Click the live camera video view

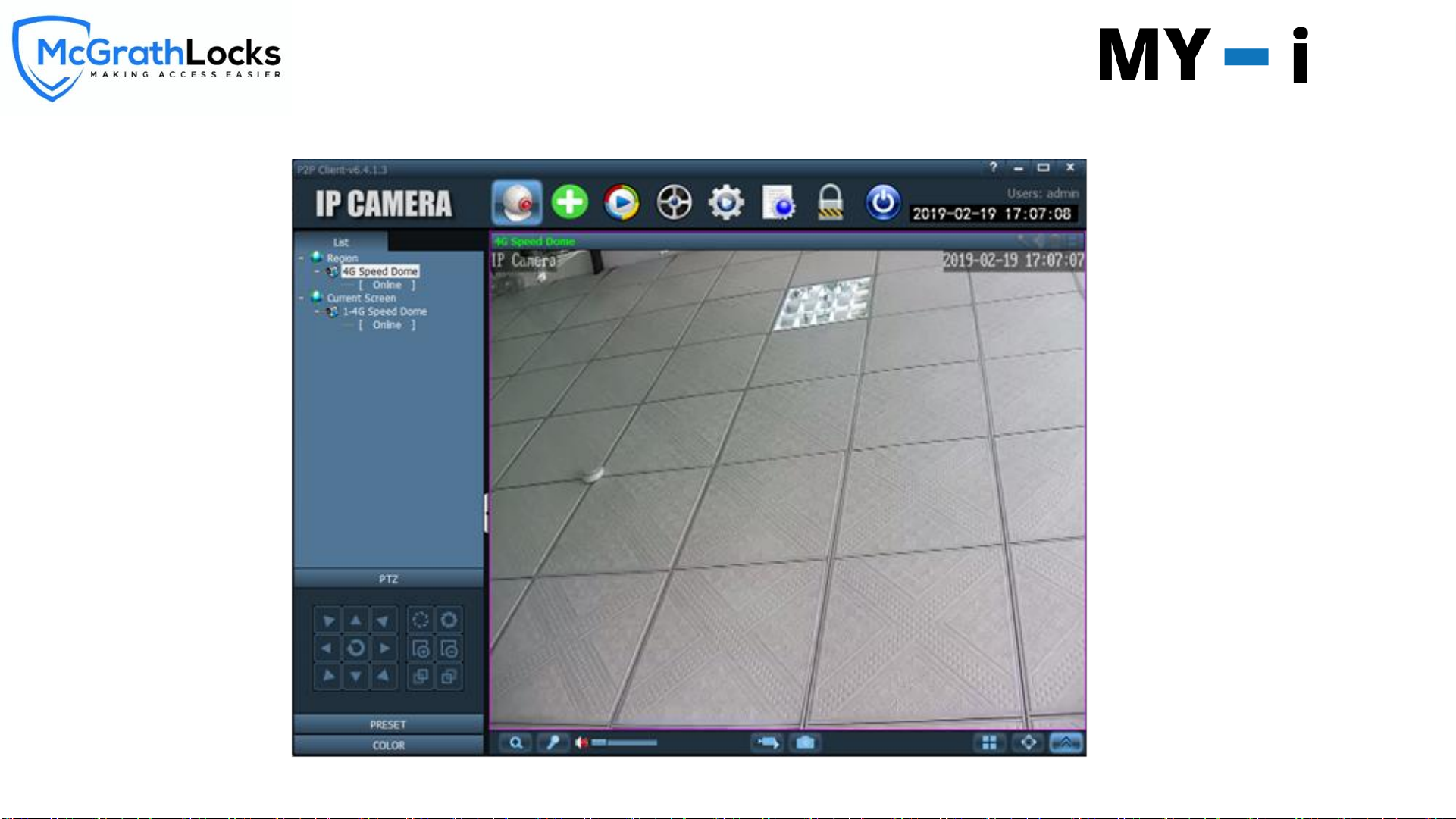tap(787, 489)
